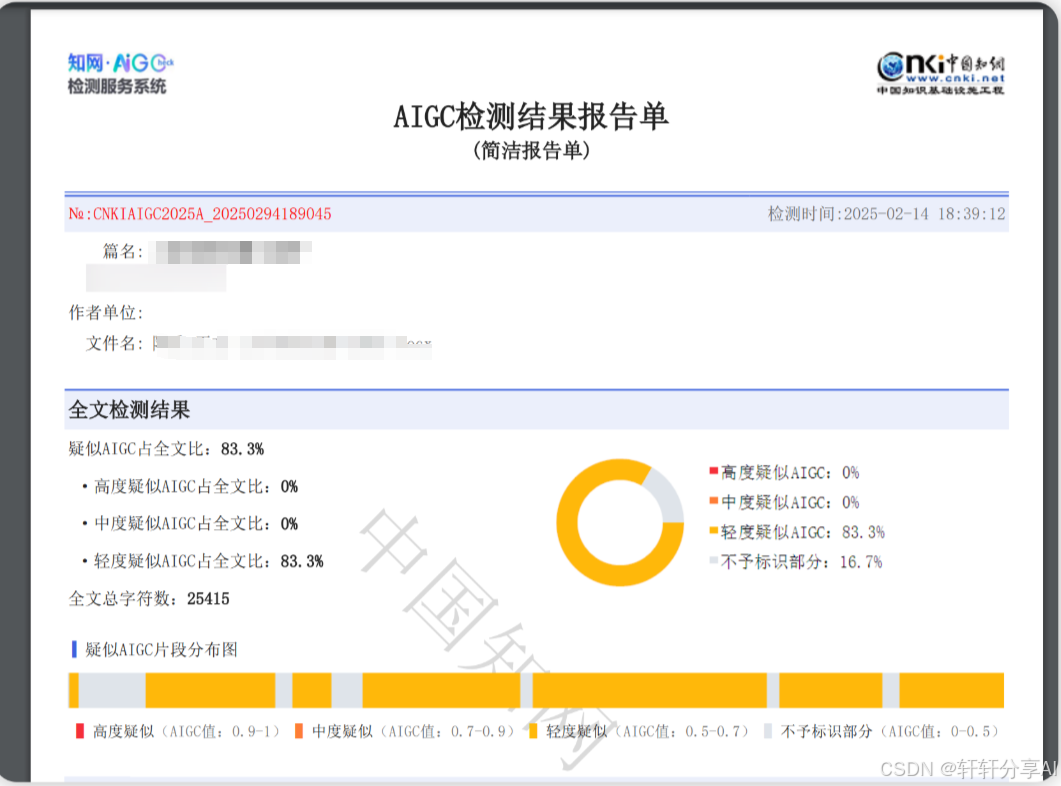
Task: Select chart legend text 轻度疑似AIGC: 83.3%
Action: click(x=803, y=532)
